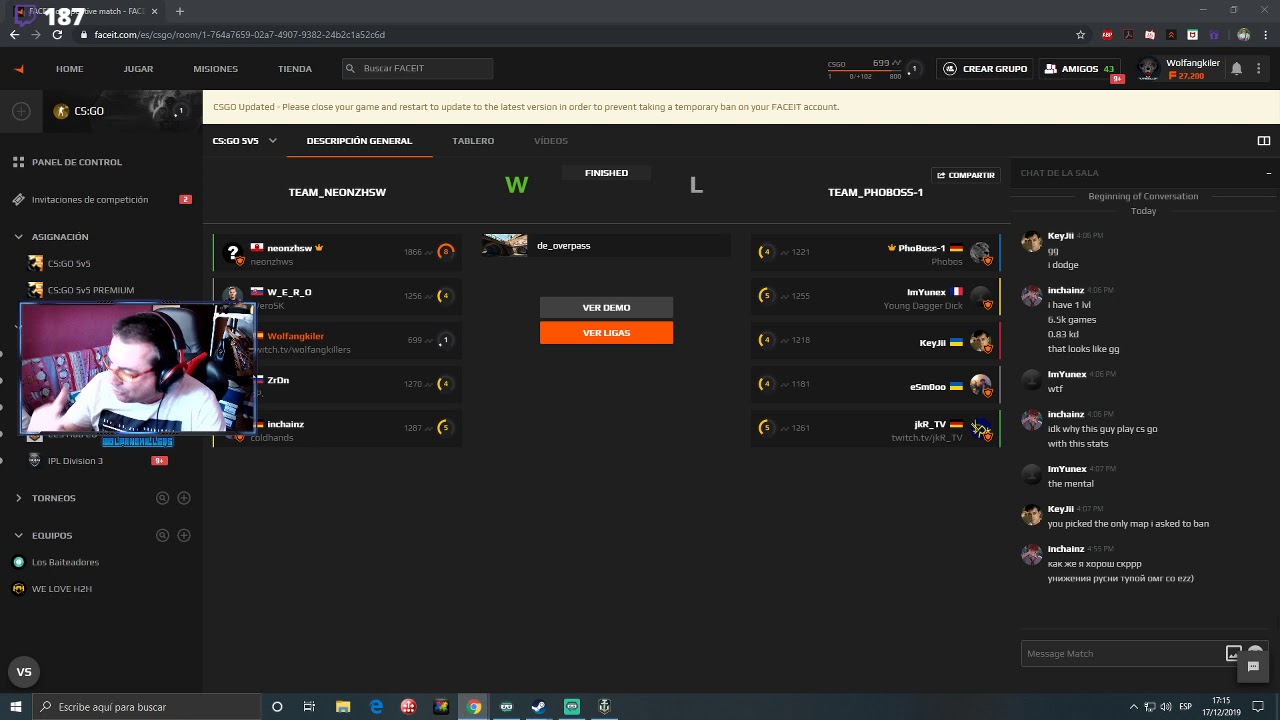Open the FACEIT home logo

click(x=19, y=69)
